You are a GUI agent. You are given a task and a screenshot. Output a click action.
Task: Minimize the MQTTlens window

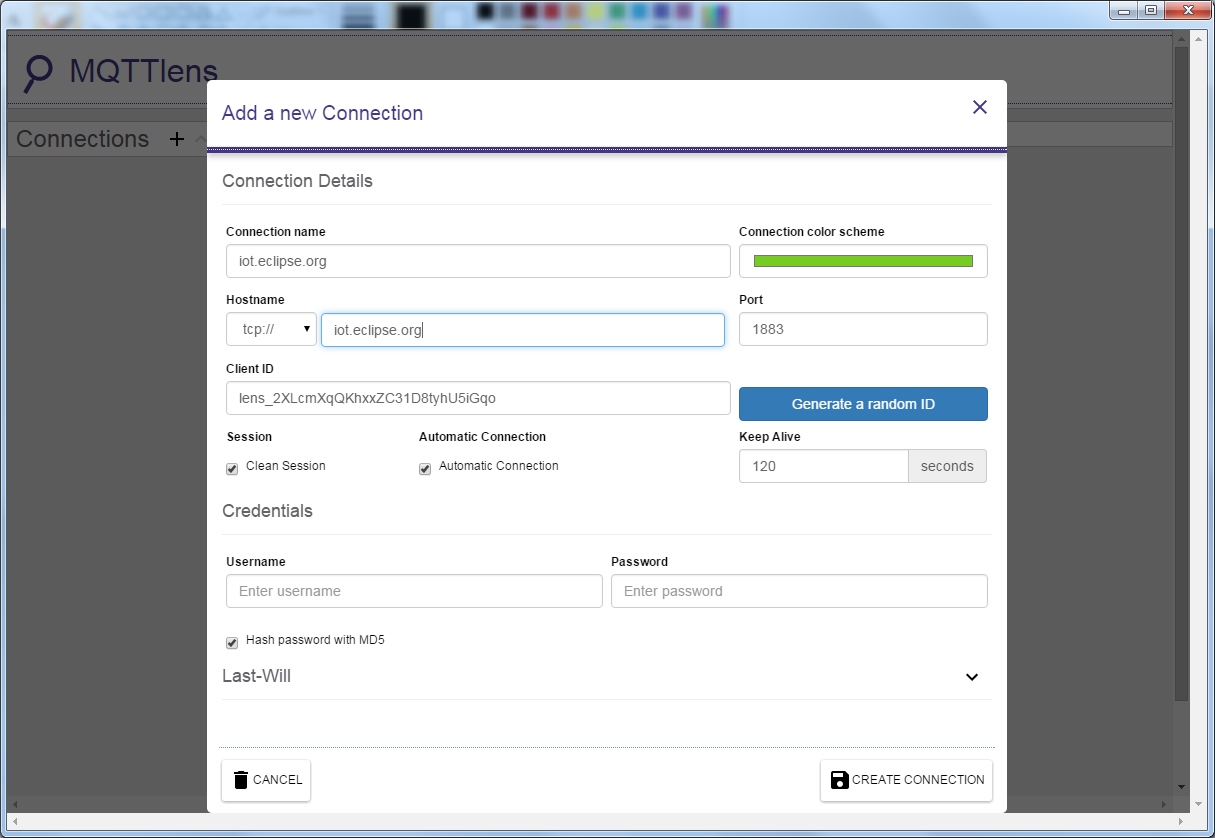pyautogui.click(x=1125, y=9)
